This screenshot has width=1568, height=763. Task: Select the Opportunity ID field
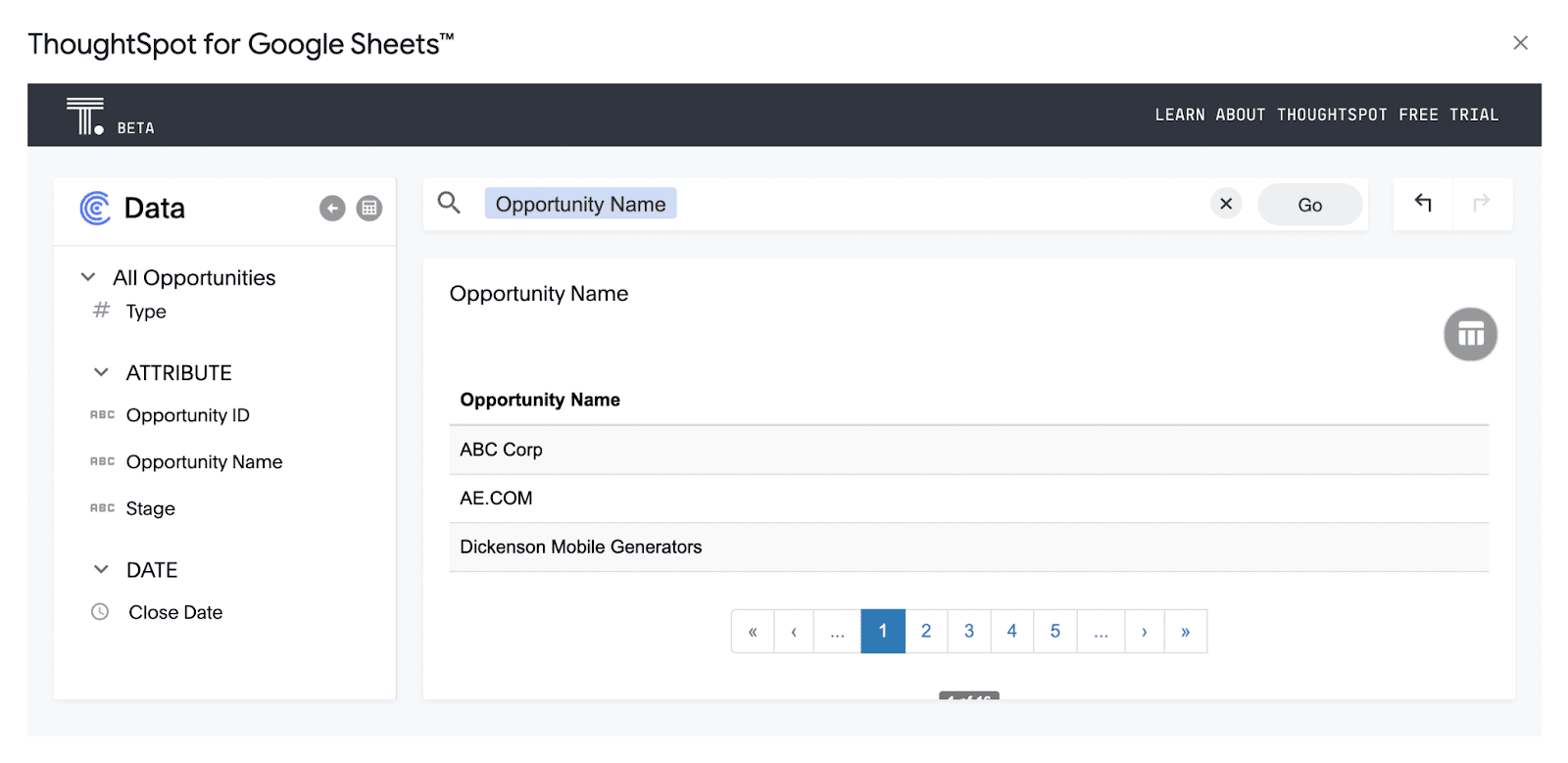(x=188, y=415)
